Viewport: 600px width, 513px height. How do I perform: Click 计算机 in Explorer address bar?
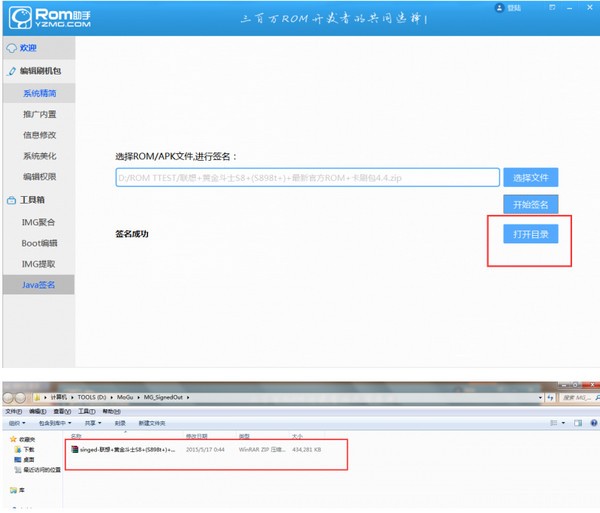coord(59,397)
